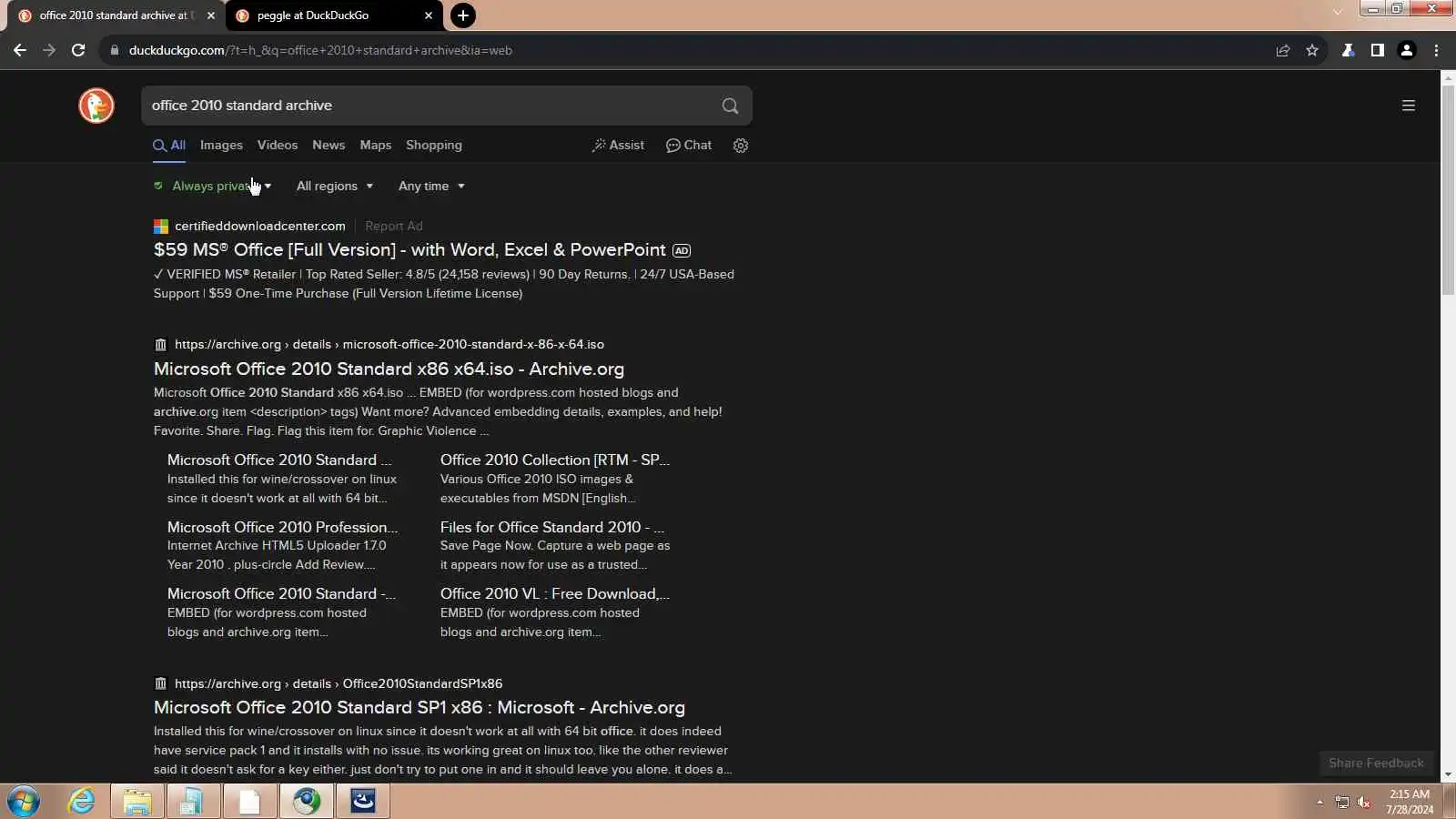The height and width of the screenshot is (819, 1456).
Task: Click the search magnifier icon in search box
Action: tap(730, 106)
